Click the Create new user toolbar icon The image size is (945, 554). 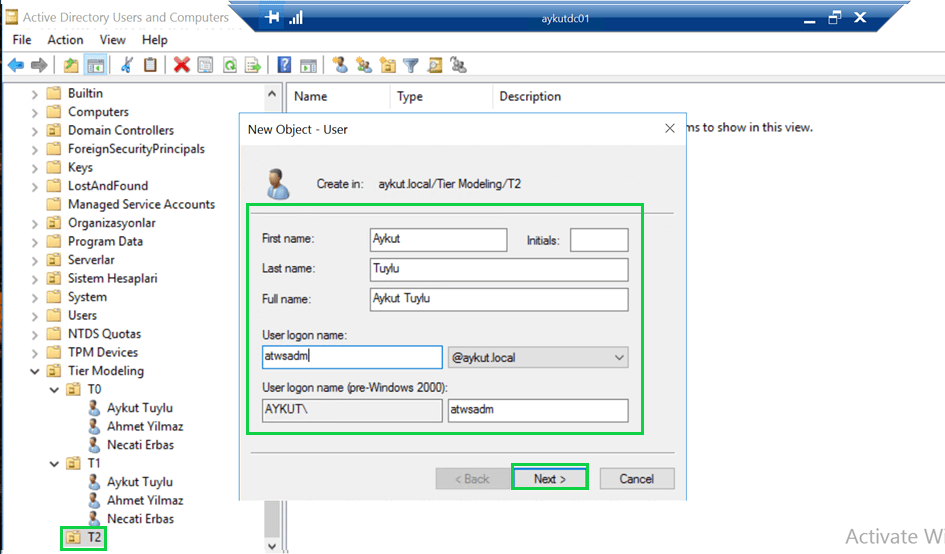[x=340, y=65]
